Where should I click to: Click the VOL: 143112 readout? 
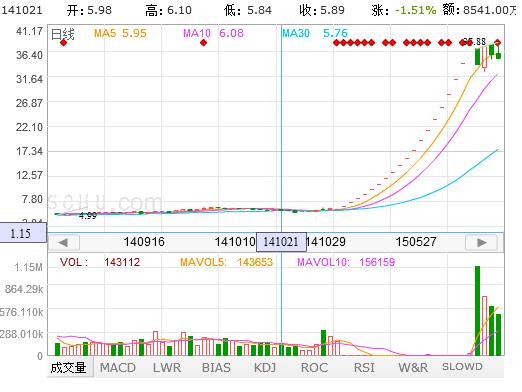pos(100,262)
